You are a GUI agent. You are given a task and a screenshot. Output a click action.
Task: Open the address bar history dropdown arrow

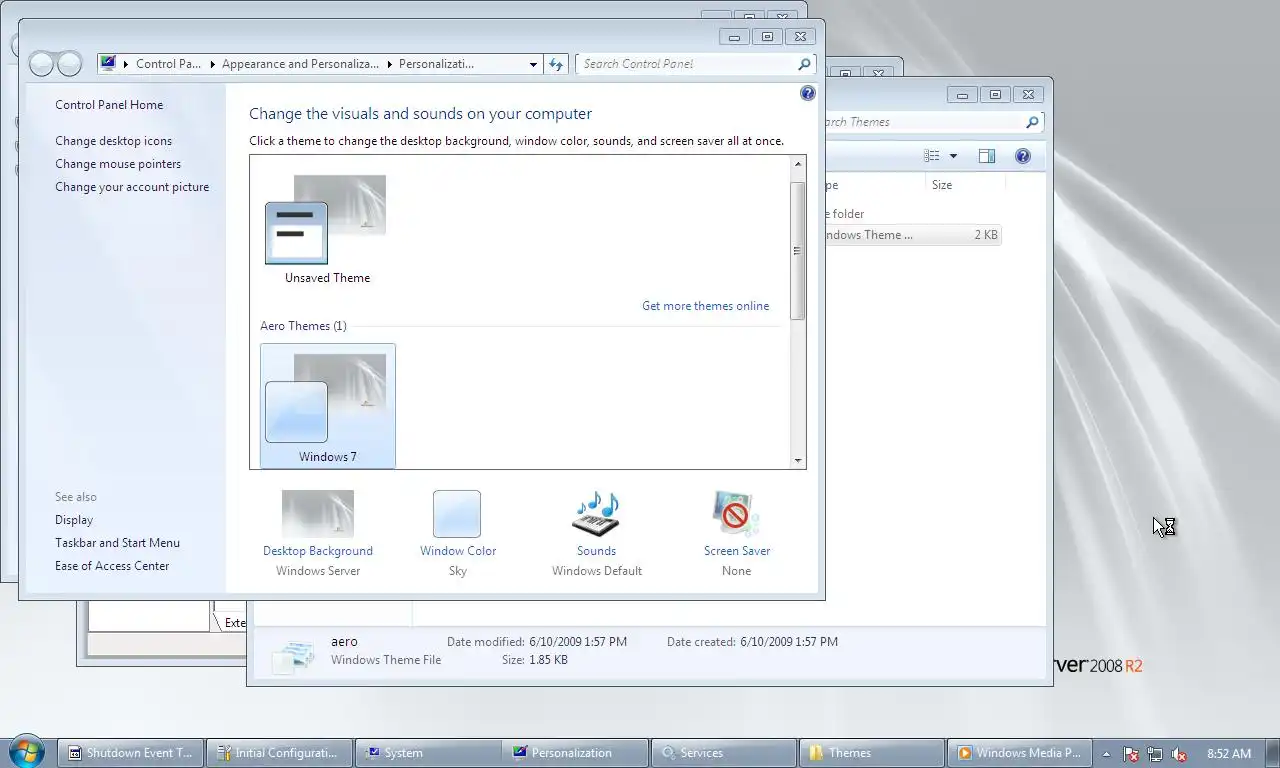533,64
